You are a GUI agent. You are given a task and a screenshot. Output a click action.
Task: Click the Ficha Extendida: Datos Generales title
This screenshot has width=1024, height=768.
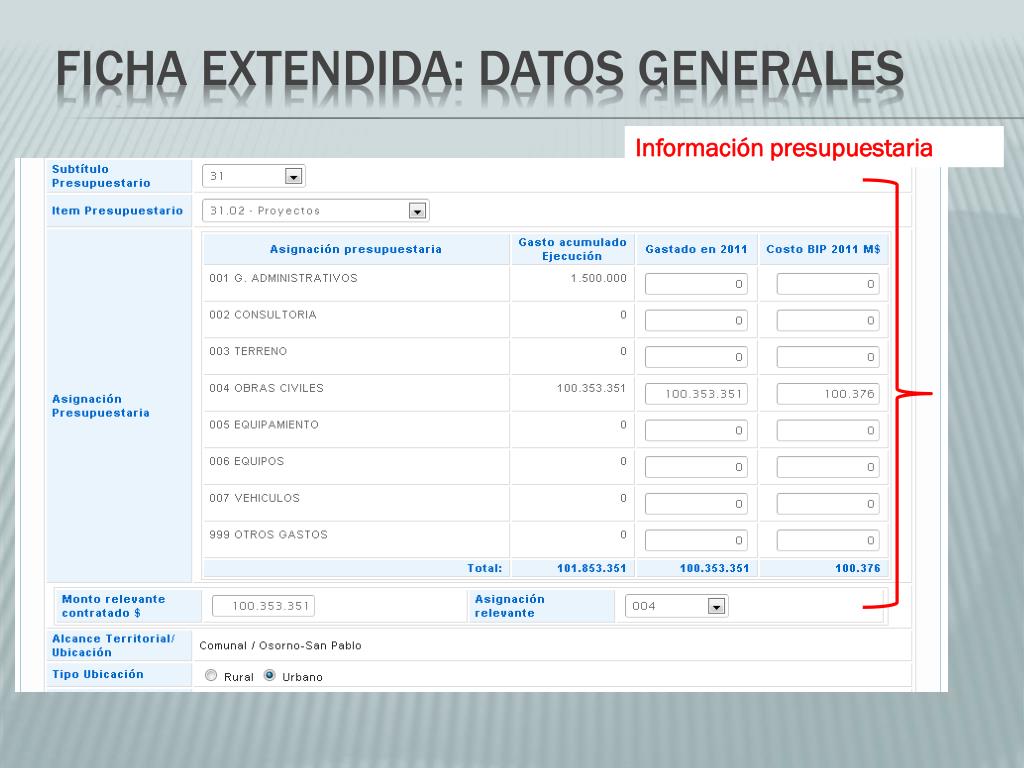480,69
